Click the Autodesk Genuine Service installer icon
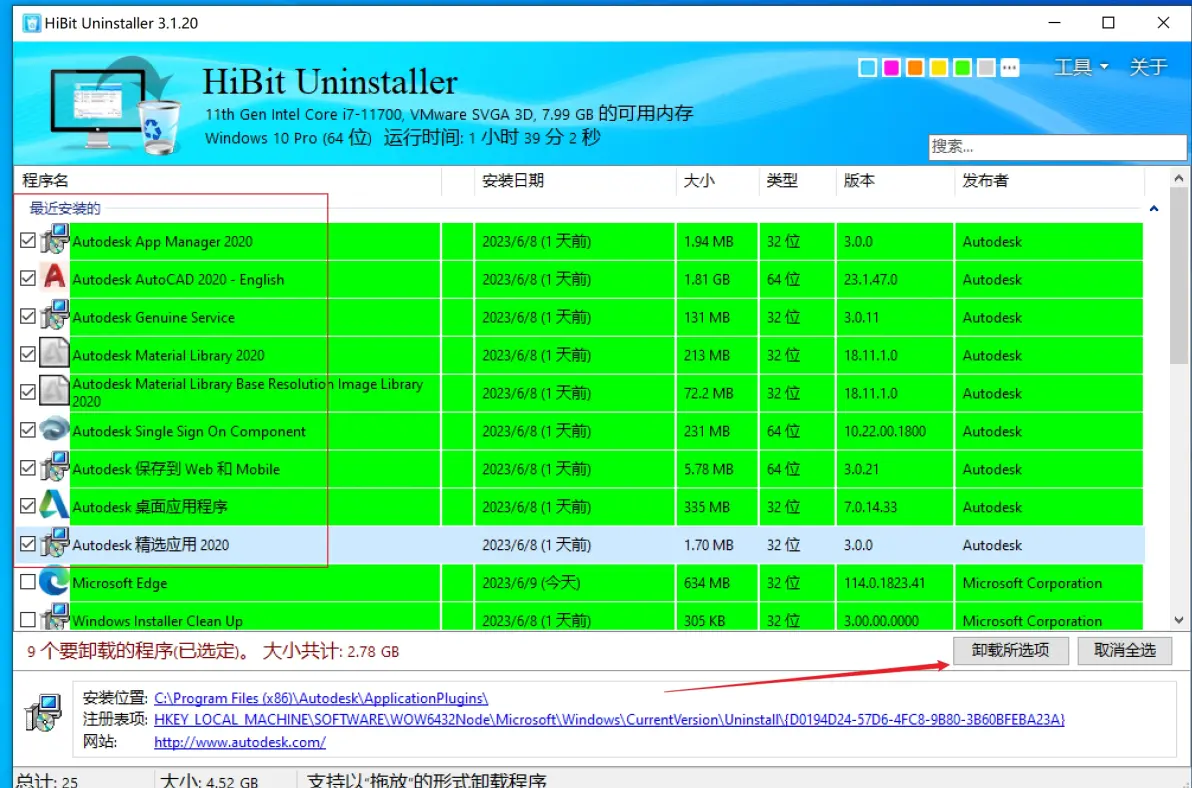This screenshot has width=1192, height=788. [x=54, y=317]
